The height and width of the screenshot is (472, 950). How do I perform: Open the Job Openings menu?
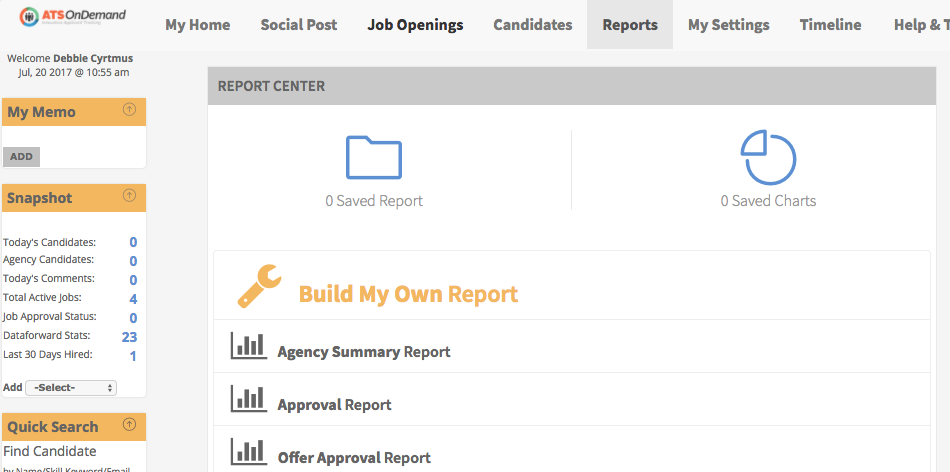[415, 25]
